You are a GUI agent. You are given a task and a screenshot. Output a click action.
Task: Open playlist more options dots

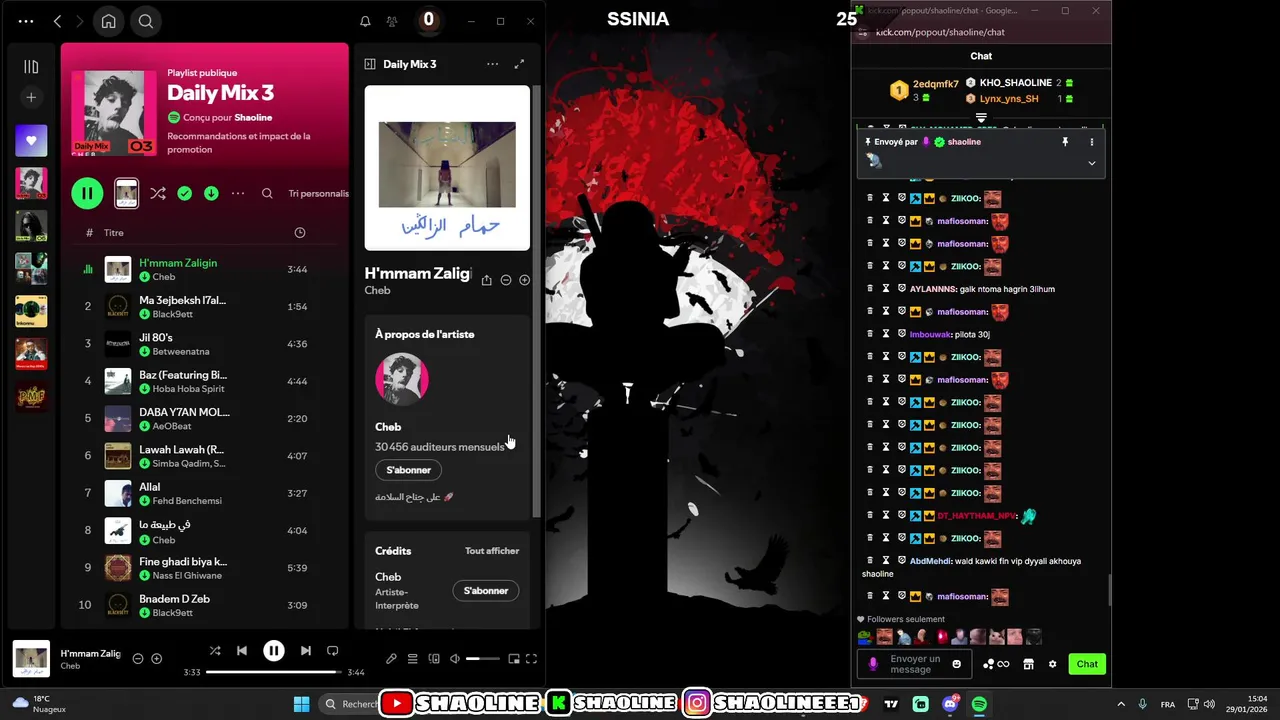coord(238,194)
